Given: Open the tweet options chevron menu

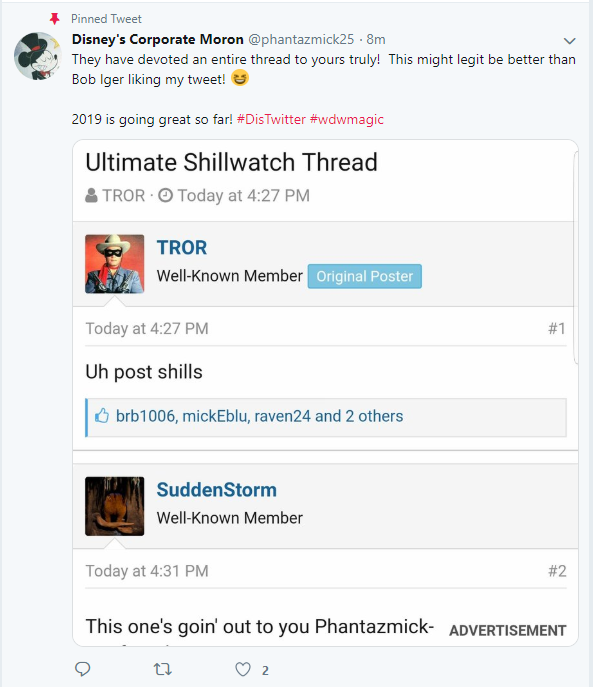Looking at the screenshot, I should tap(569, 41).
